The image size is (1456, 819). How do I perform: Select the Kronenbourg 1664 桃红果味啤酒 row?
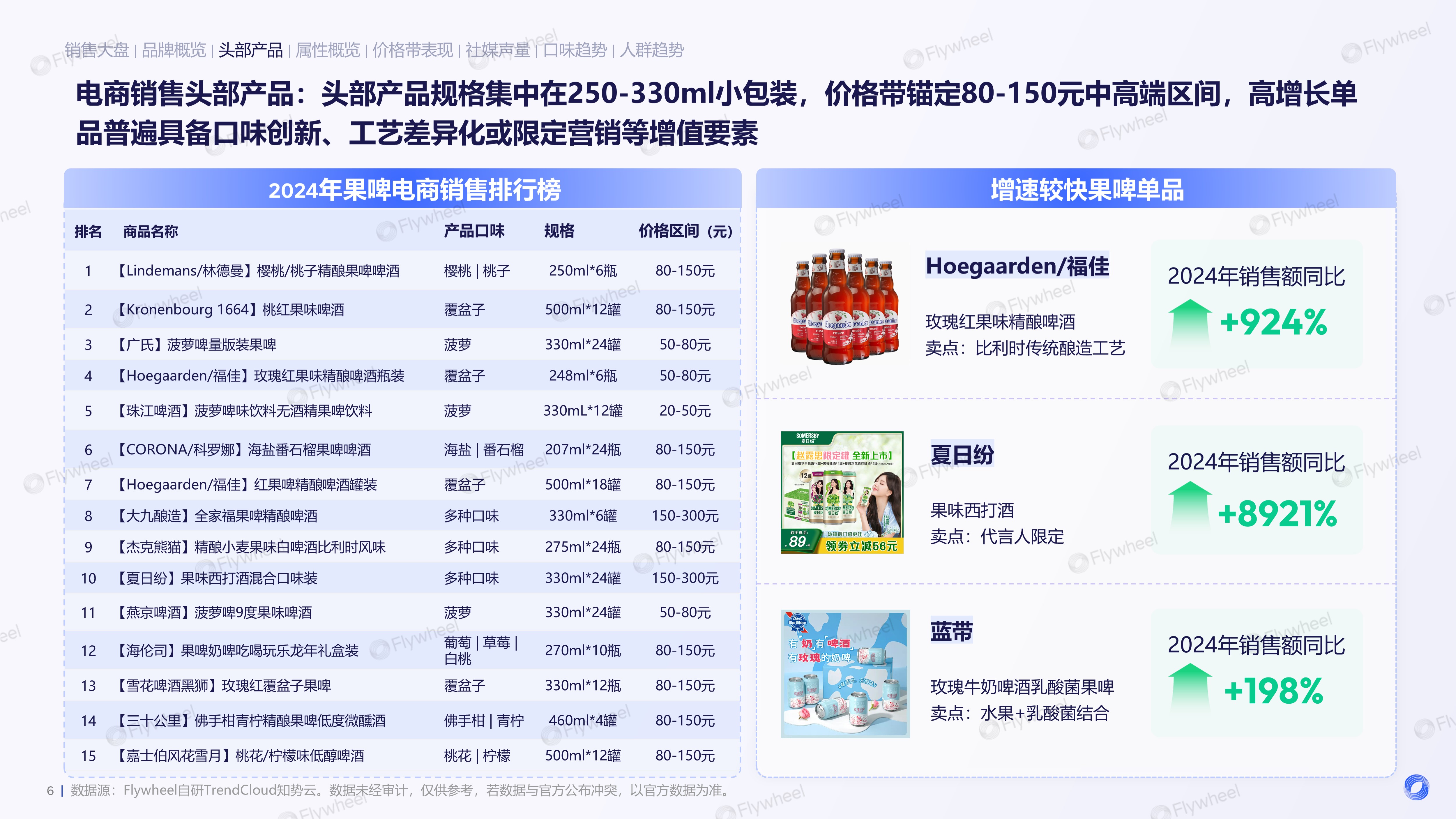(402, 310)
